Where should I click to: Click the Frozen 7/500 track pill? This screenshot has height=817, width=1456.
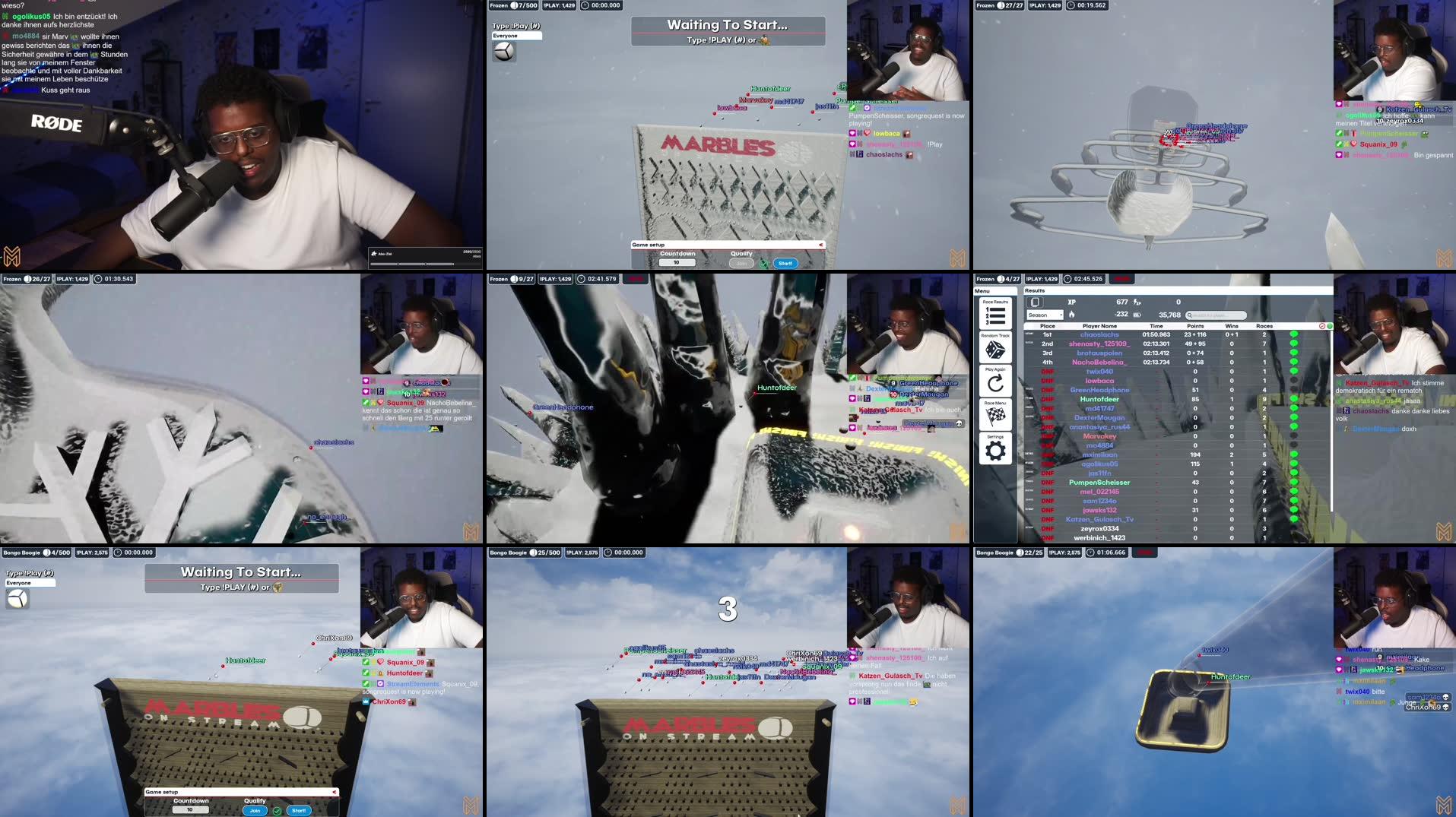tap(513, 5)
